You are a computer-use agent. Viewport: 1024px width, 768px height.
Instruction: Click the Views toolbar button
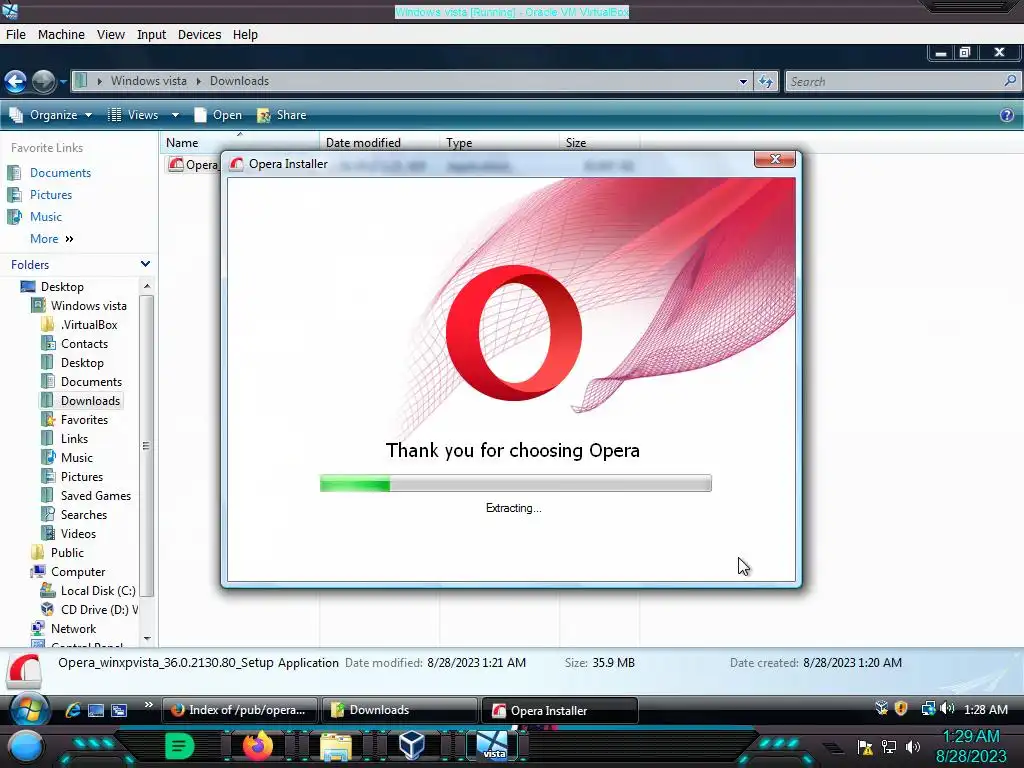point(133,115)
